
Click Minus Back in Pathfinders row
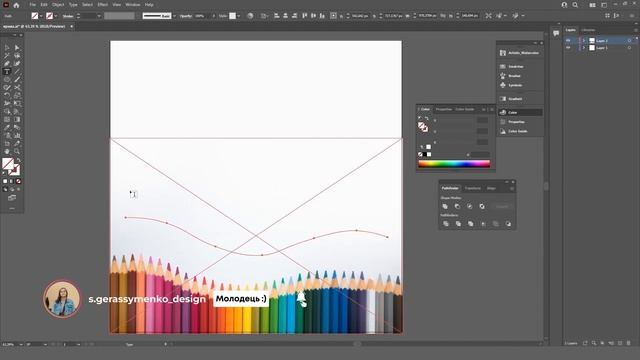[508, 224]
